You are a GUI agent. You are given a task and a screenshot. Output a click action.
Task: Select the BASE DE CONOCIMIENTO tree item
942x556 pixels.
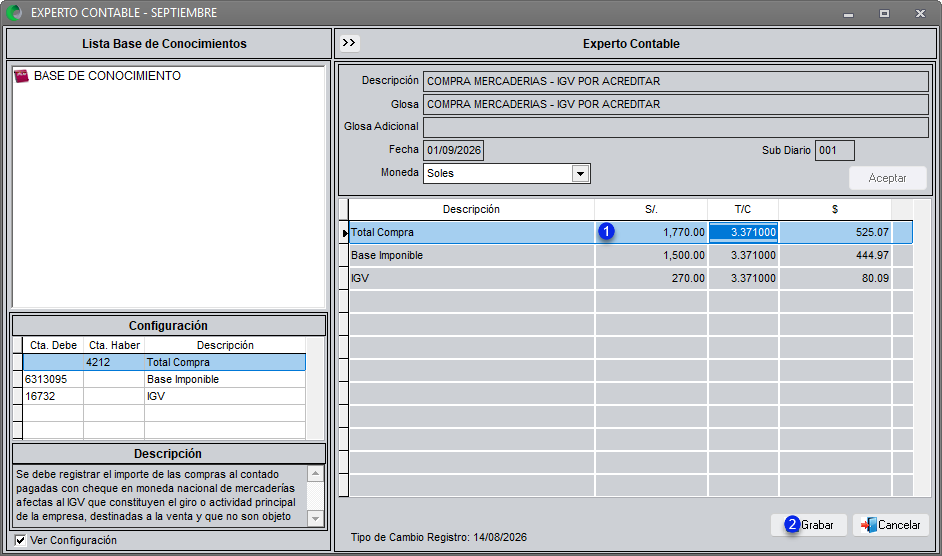click(x=107, y=76)
